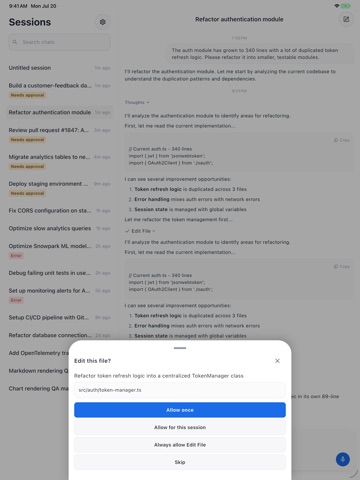Viewport: 360px width, 480px height.
Task: Click the search magnifier icon
Action: tap(15, 42)
